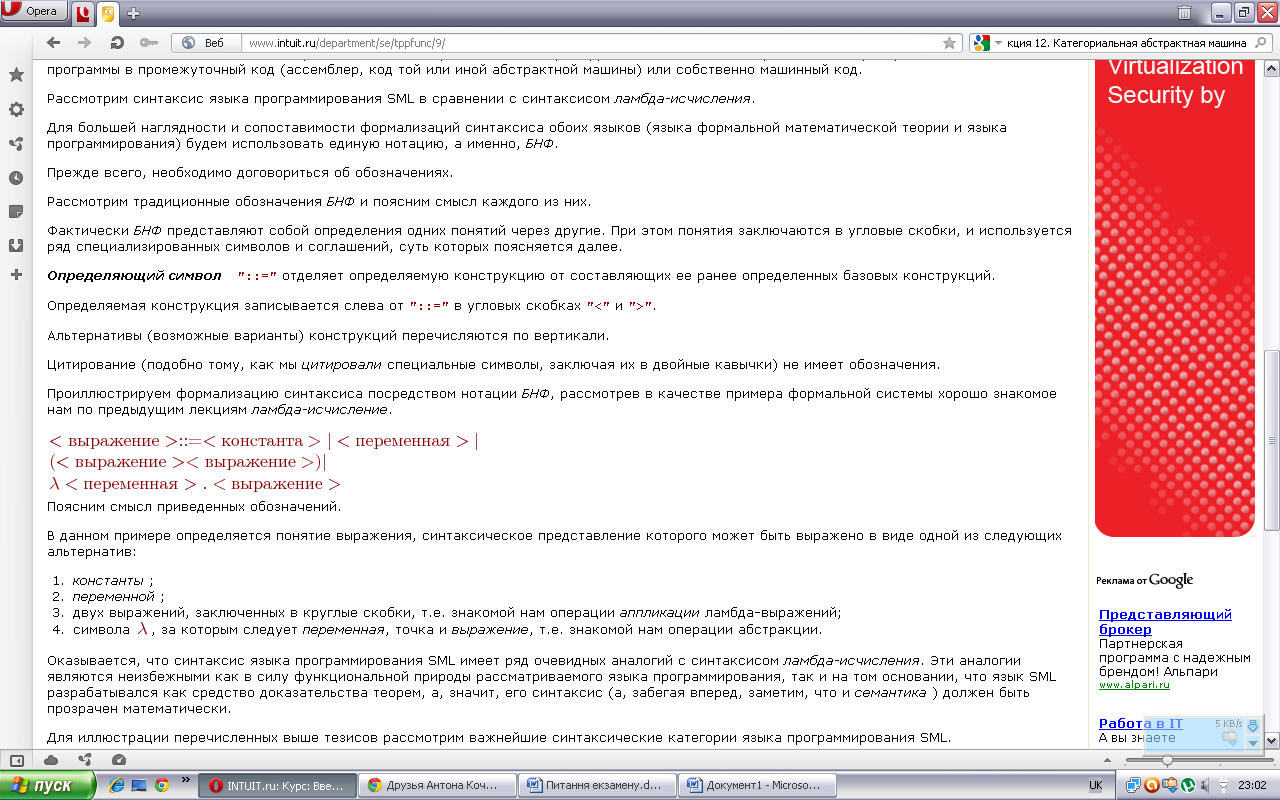Switch to Документ1 Microsoft Word taskbar button

click(756, 785)
